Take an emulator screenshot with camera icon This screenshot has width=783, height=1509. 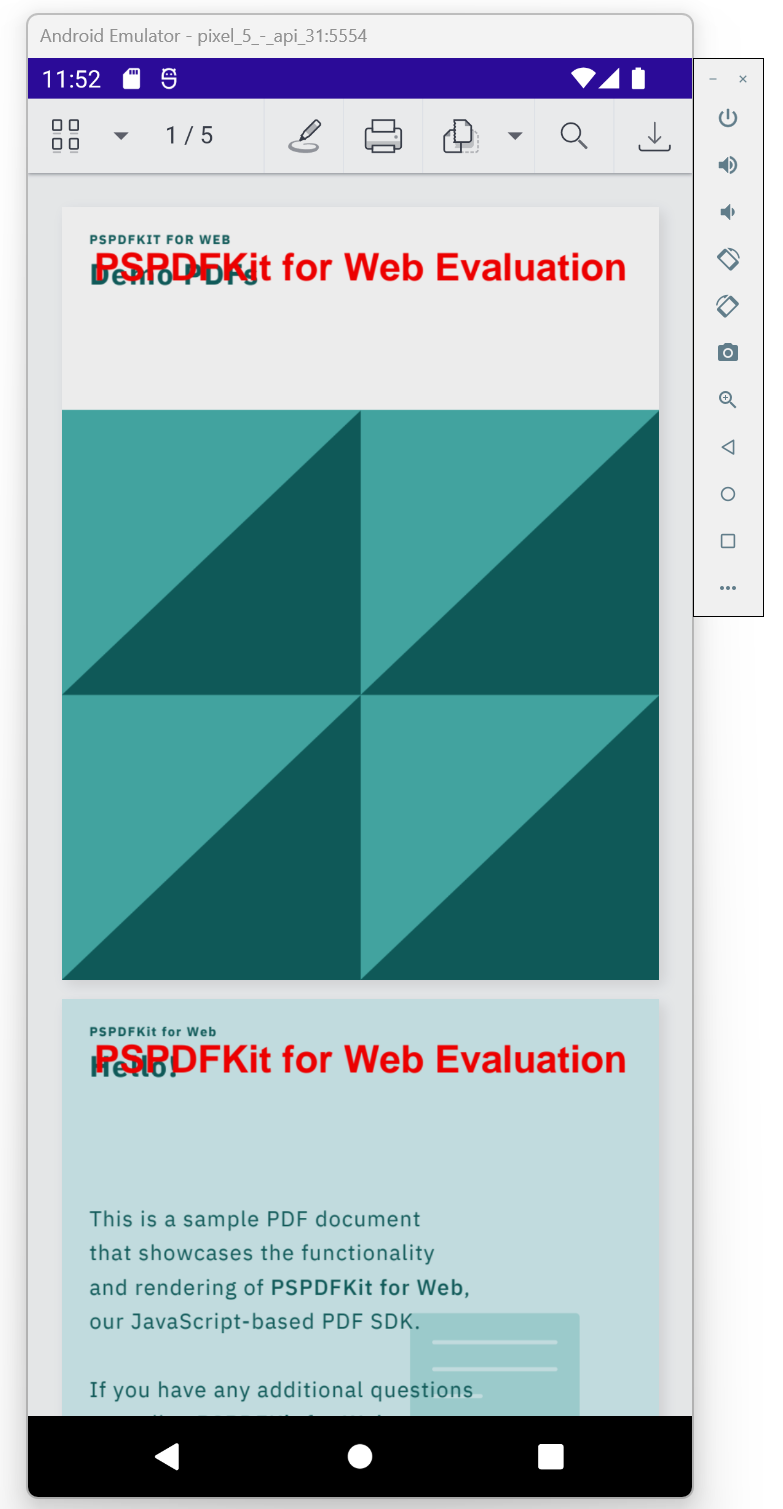point(728,353)
